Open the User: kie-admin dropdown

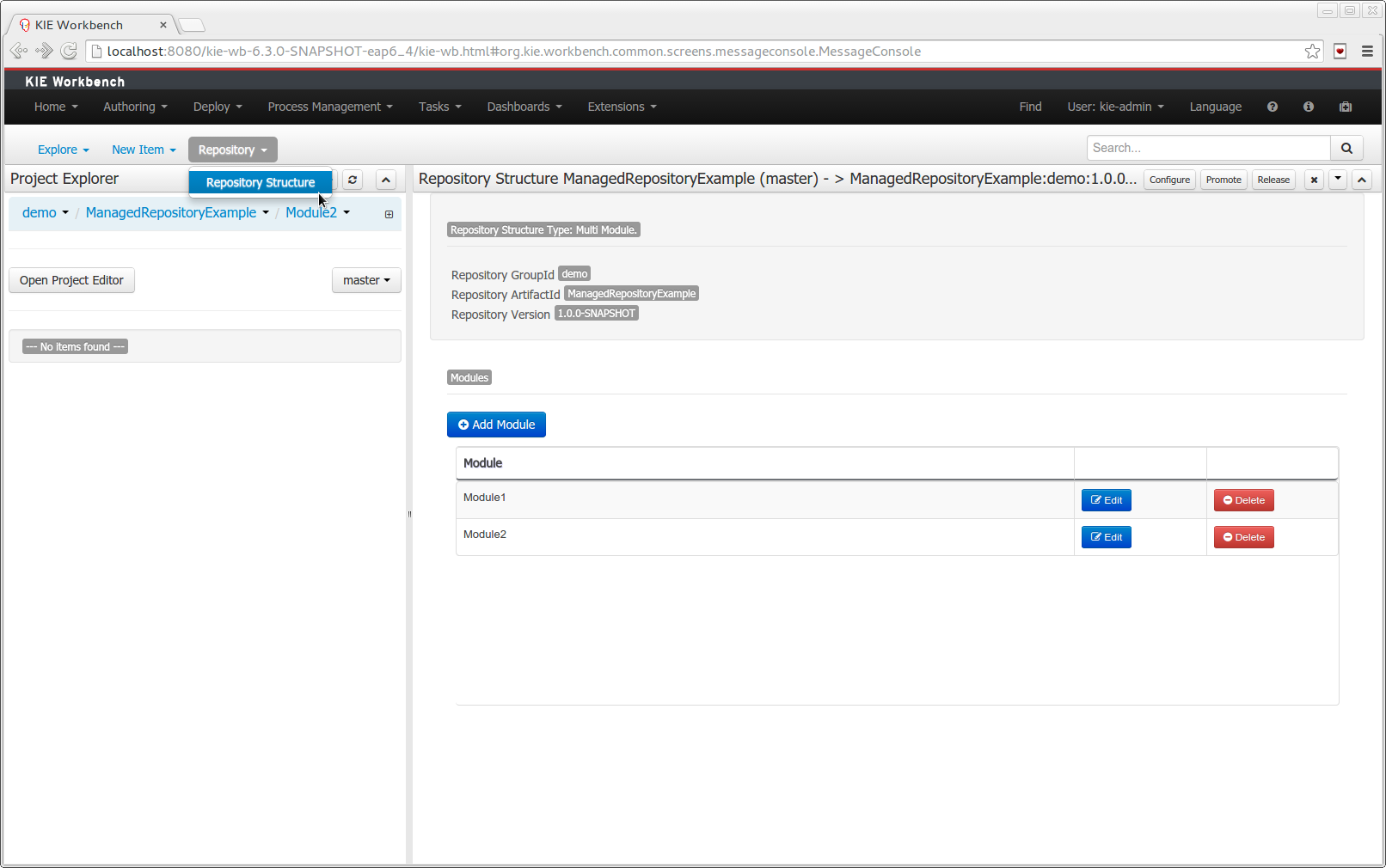point(1114,107)
